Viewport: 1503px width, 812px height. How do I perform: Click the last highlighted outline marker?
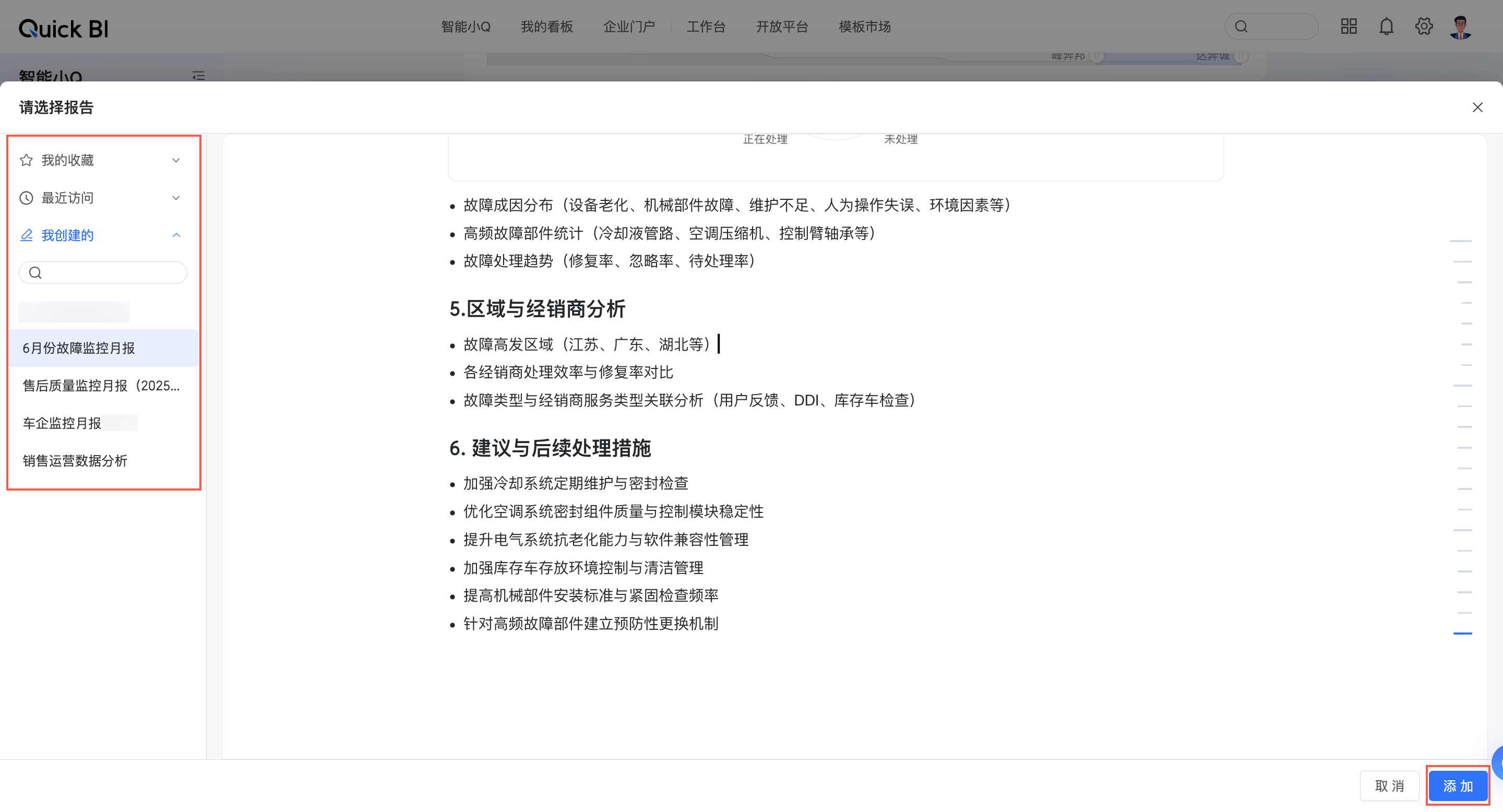(x=1462, y=634)
